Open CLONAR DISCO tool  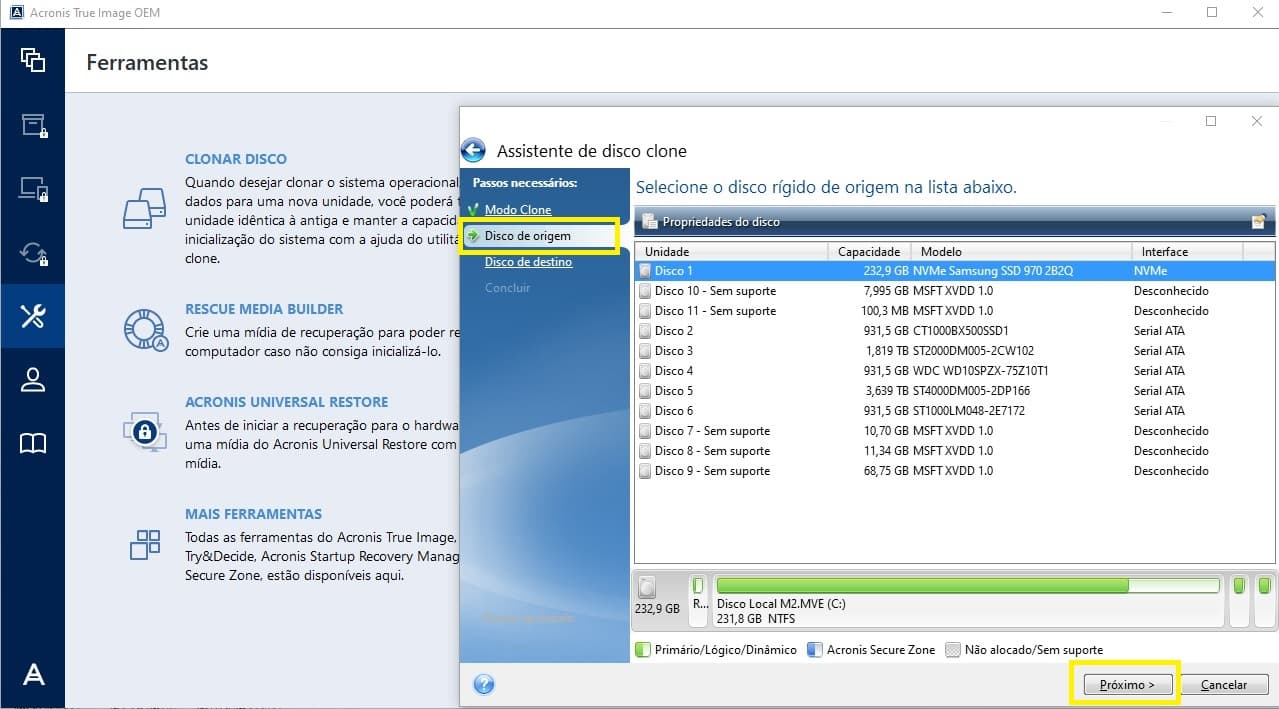pos(236,159)
